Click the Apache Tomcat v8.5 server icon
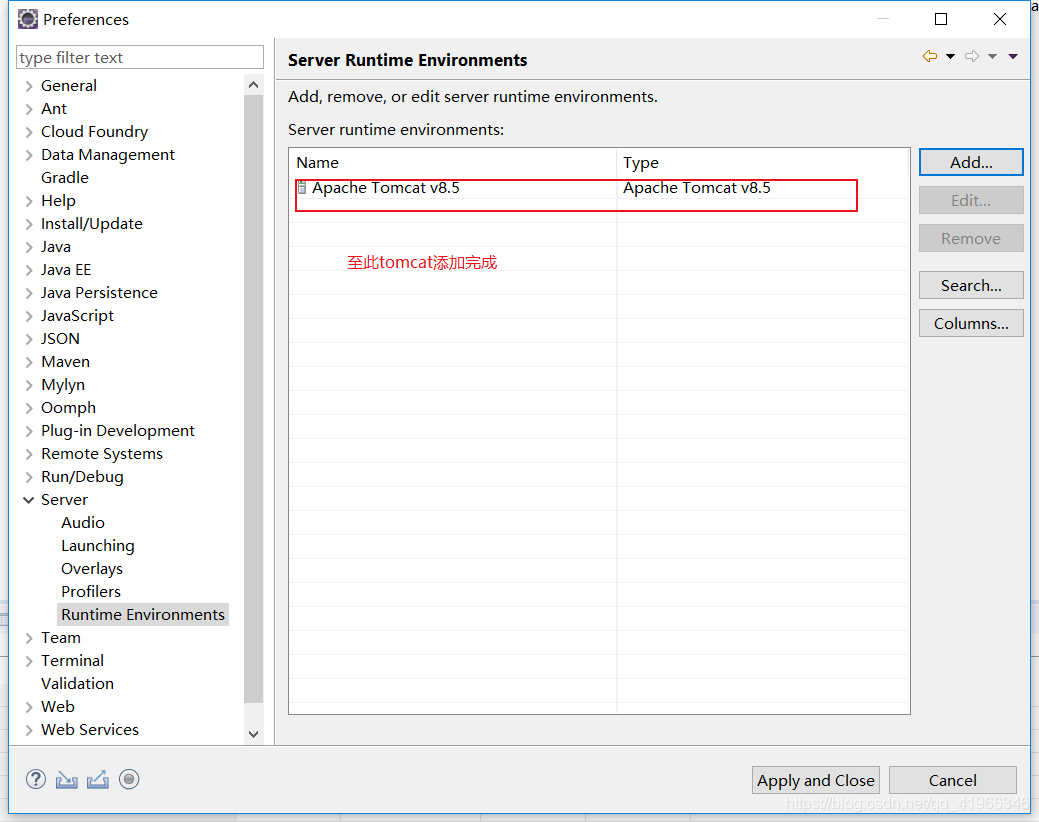Viewport: 1039px width, 822px height. click(302, 187)
